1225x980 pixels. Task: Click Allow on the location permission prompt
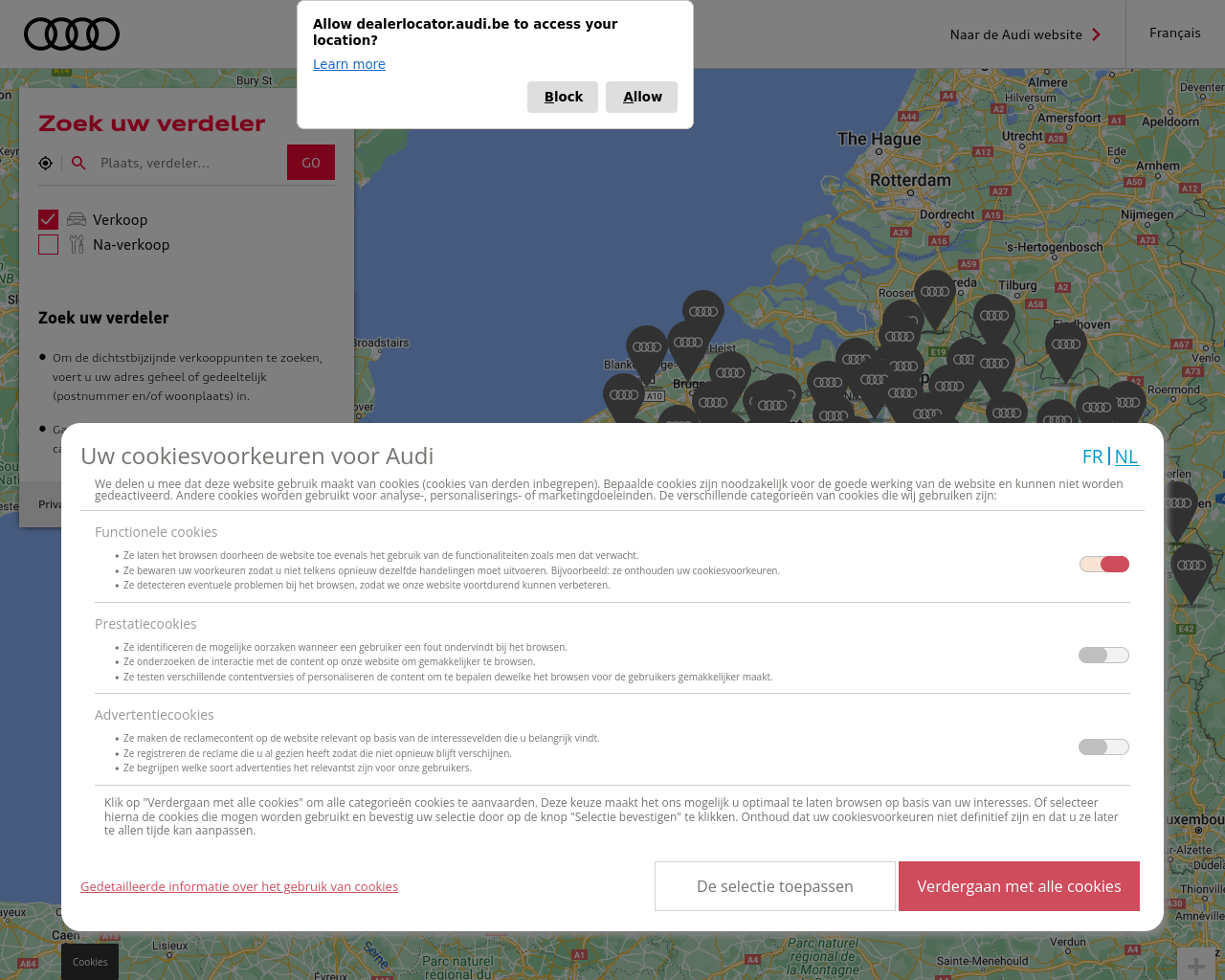pos(642,97)
